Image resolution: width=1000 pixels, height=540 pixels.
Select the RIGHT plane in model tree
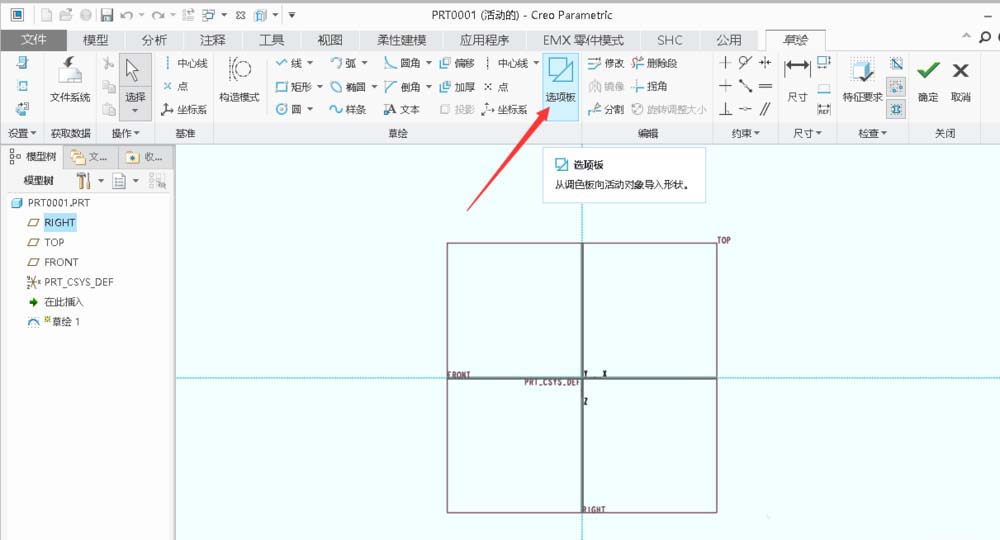click(52, 223)
